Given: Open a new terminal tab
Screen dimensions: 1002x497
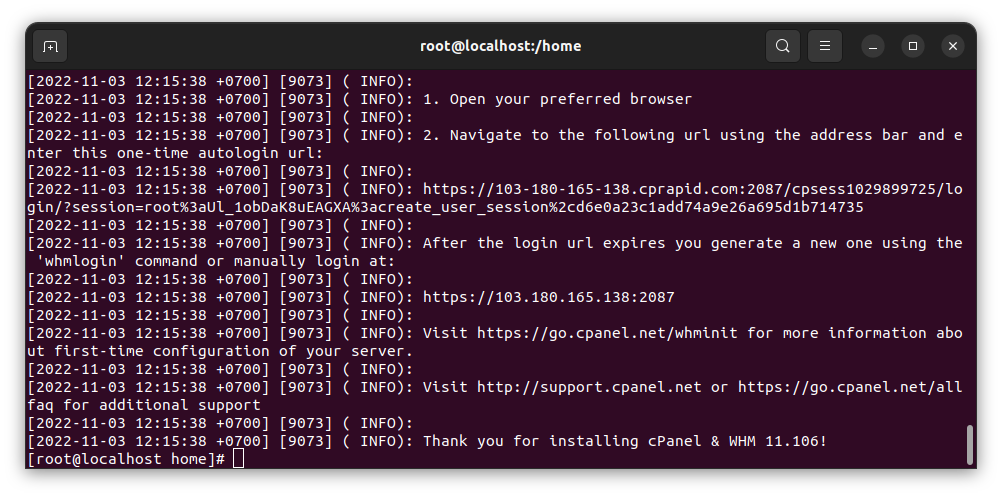Looking at the screenshot, I should pyautogui.click(x=50, y=46).
